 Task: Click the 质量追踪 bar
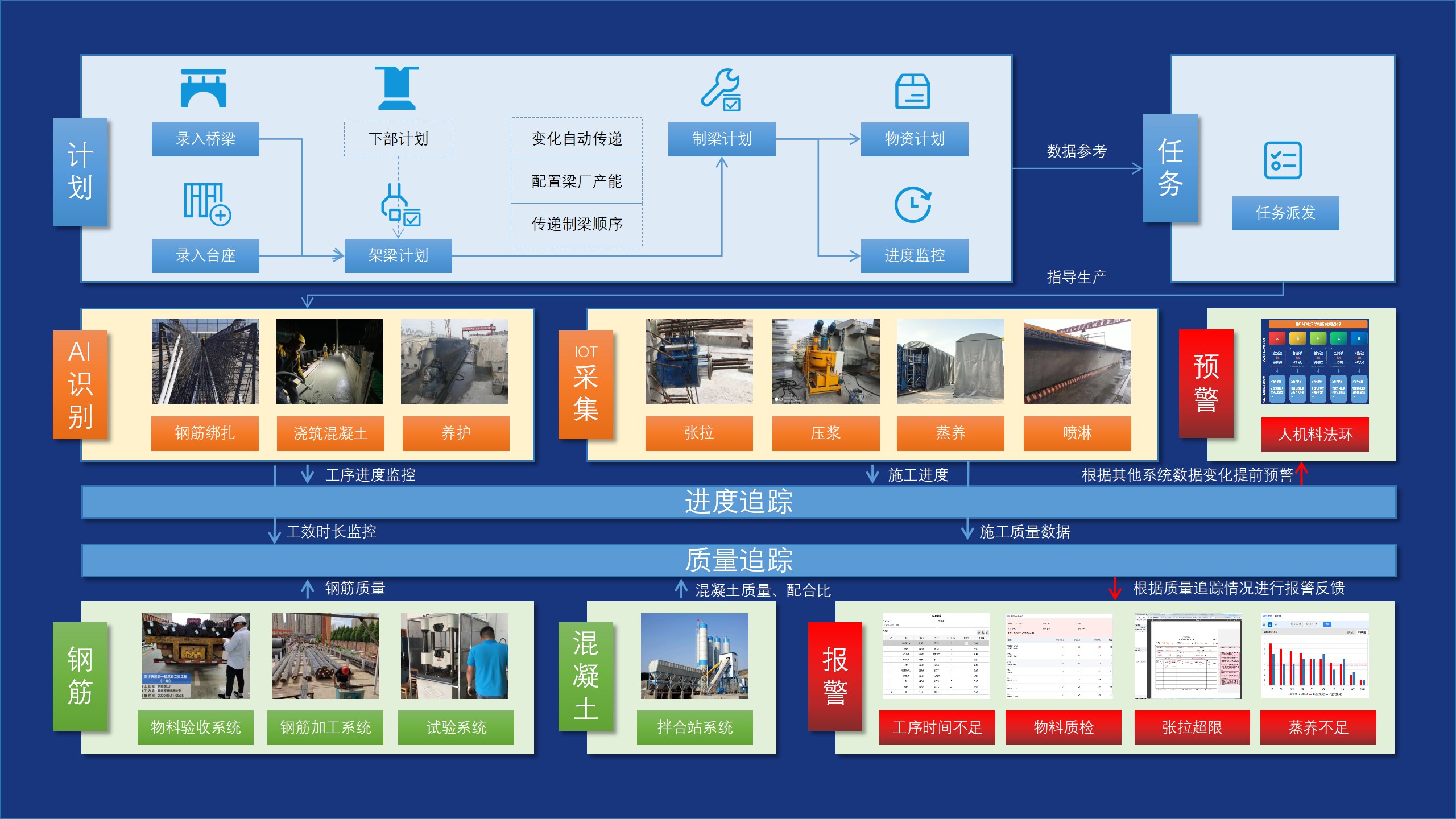click(x=738, y=560)
